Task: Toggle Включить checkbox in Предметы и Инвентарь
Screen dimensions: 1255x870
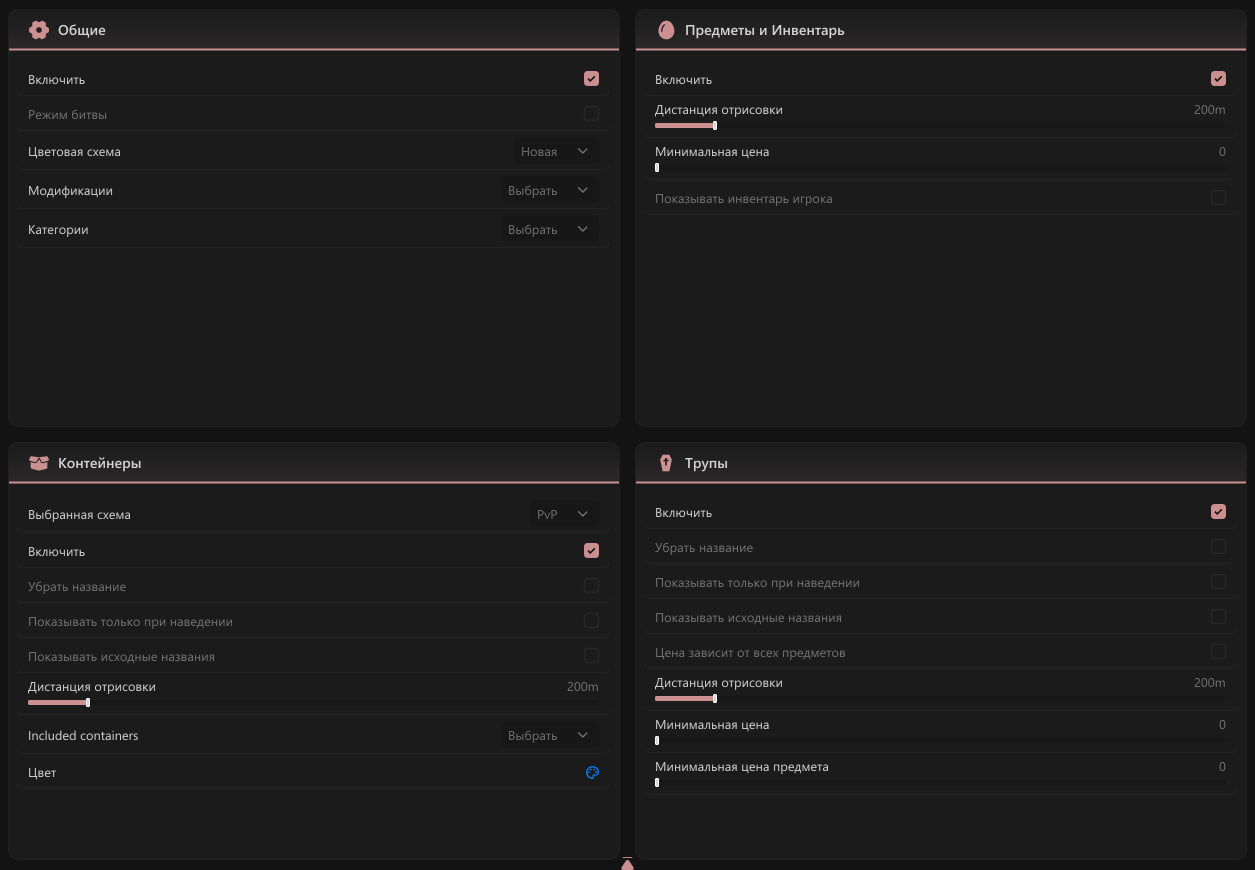Action: pyautogui.click(x=1218, y=79)
